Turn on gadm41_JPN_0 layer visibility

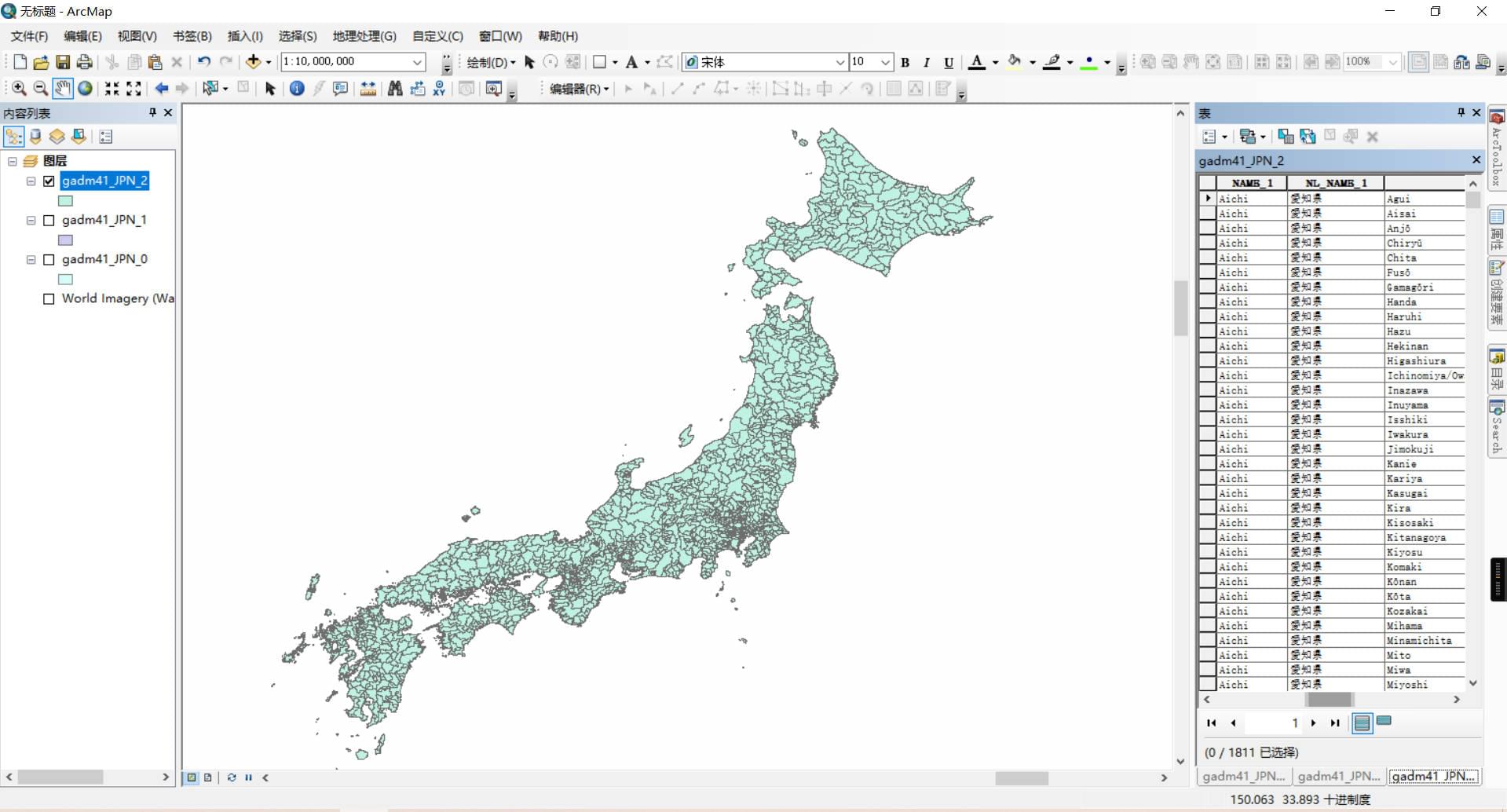49,259
